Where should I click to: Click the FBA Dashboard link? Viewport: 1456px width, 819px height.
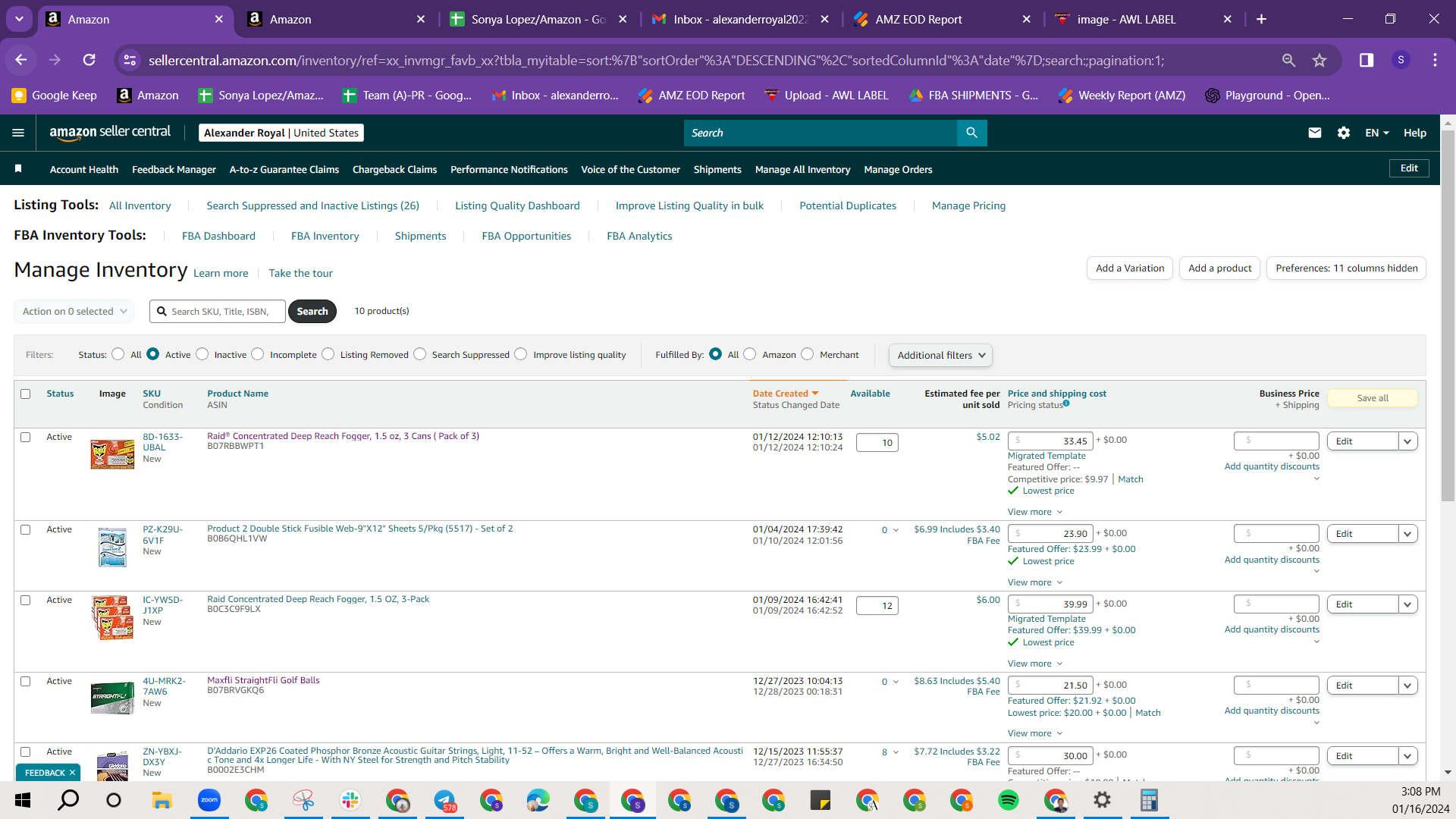(x=218, y=237)
